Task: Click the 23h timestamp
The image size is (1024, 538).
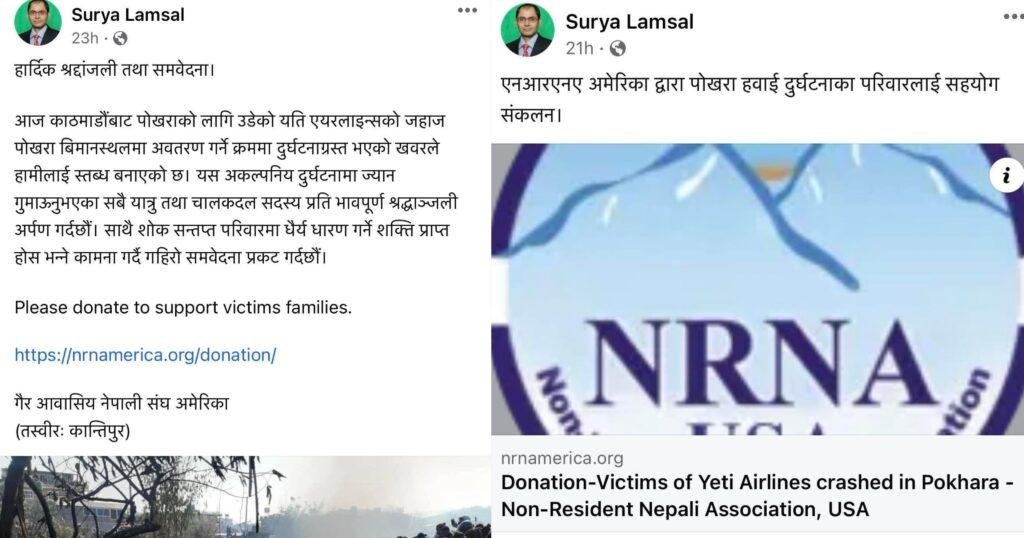Action: [x=85, y=39]
